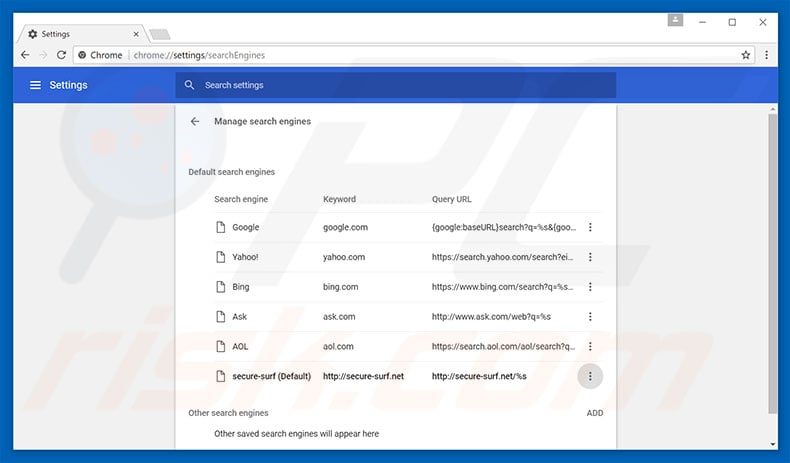Open more actions for Bing
This screenshot has height=463, width=790.
[590, 287]
